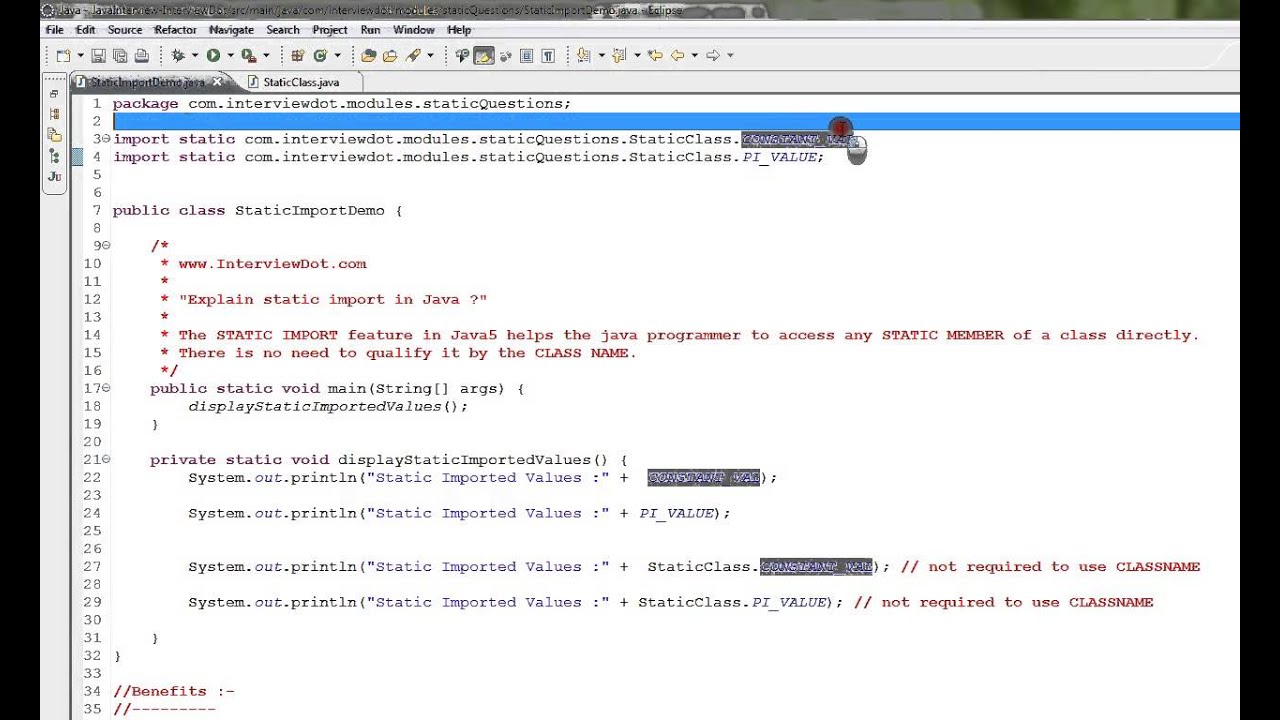Open Hierarchy view icon in left sidebar
The image size is (1280, 720).
(54, 114)
